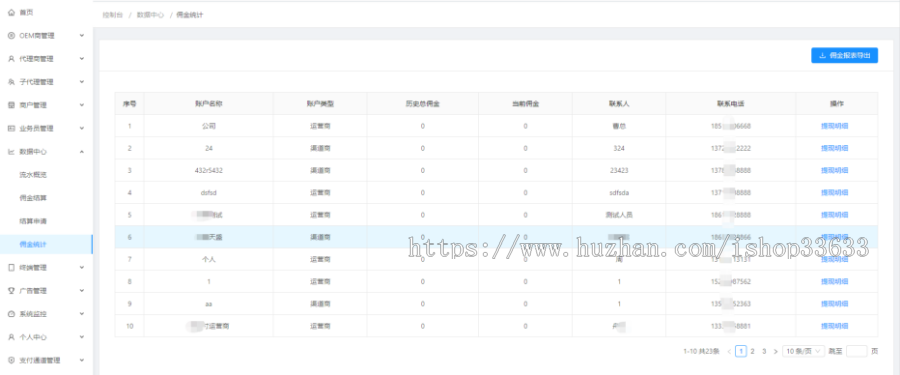Open the 10条/页 page size dropdown
This screenshot has width=900, height=375.
tap(804, 351)
